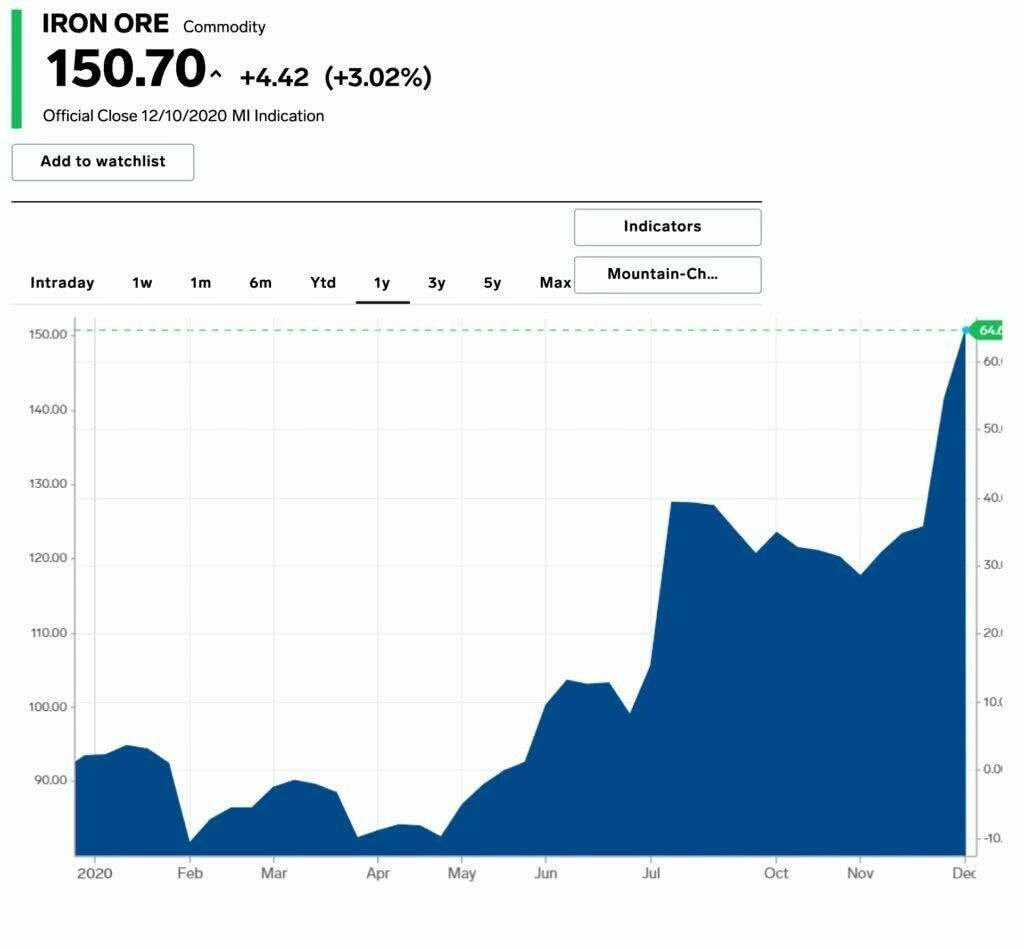The width and height of the screenshot is (1024, 949).
Task: Click the Feb label on the time axis
Action: [190, 873]
